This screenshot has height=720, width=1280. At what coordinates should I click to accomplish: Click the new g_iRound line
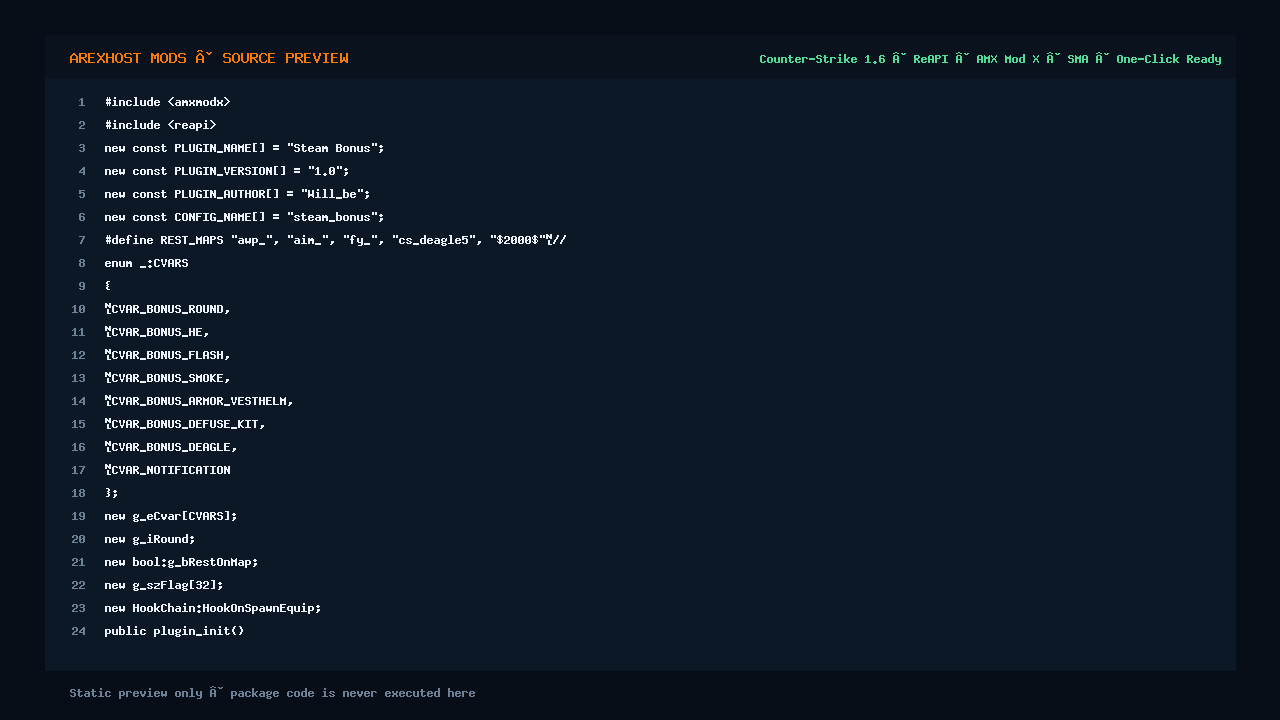(x=150, y=539)
